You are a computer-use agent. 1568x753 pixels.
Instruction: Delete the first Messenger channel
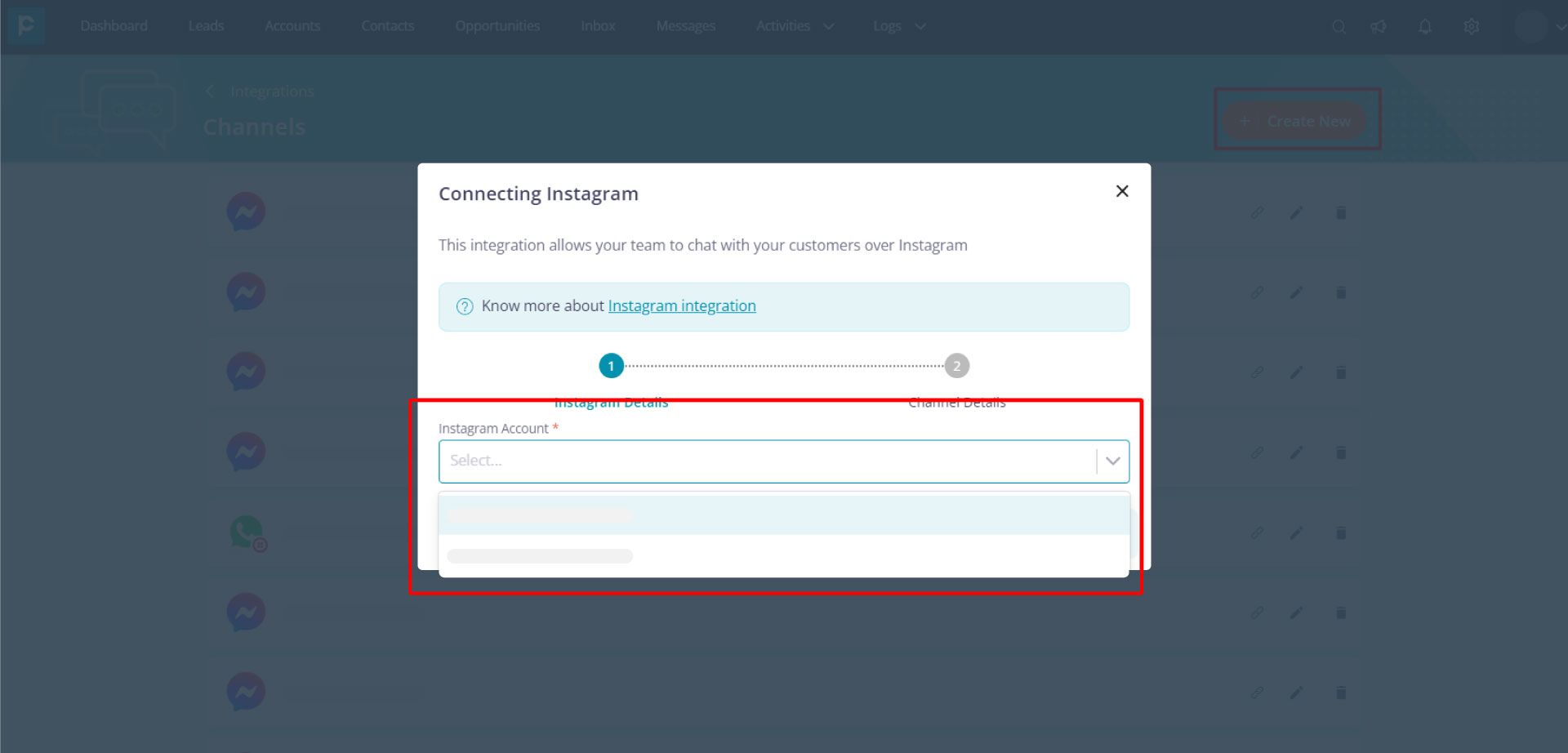pyautogui.click(x=1341, y=213)
